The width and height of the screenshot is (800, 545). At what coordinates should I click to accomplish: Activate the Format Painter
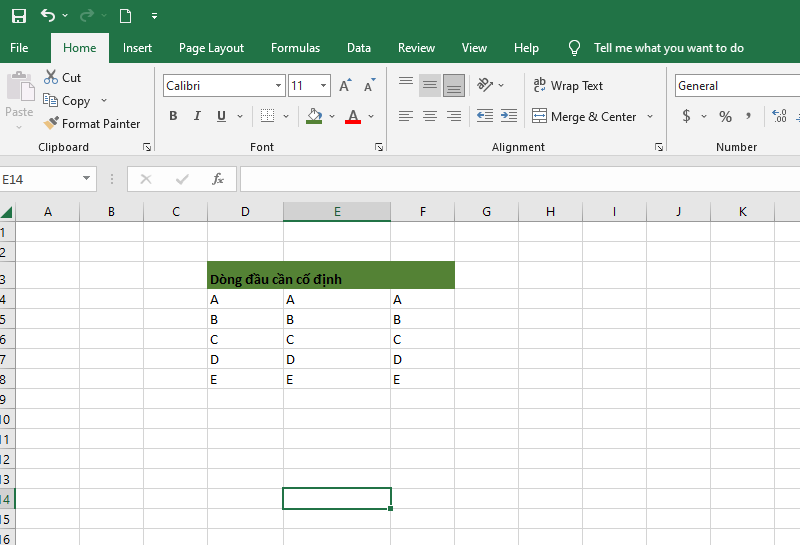92,123
